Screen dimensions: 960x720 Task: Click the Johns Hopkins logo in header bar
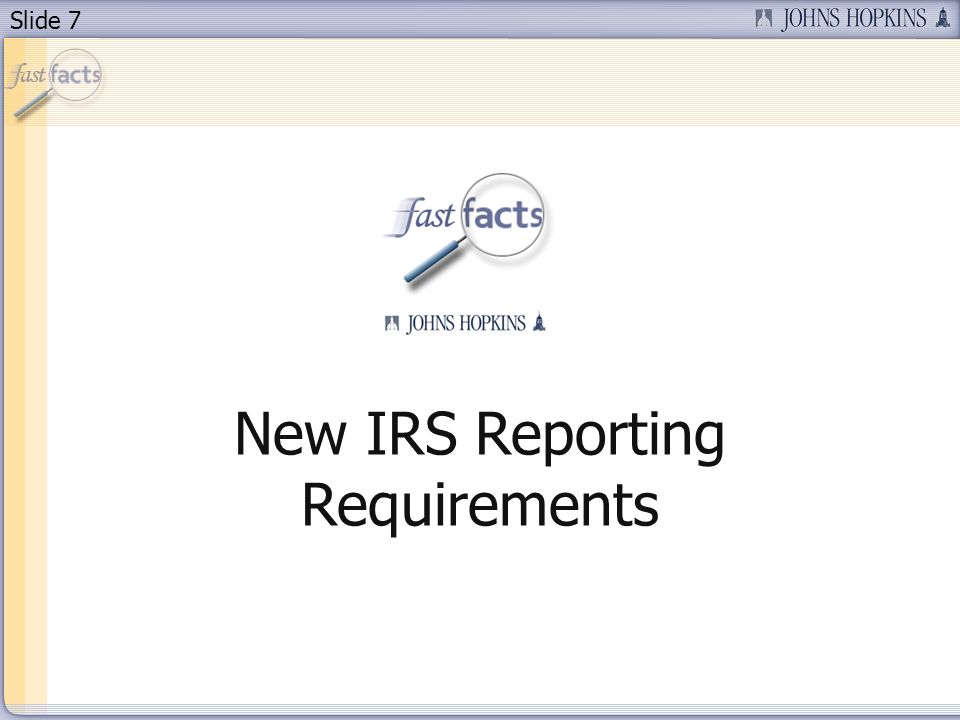click(x=853, y=18)
